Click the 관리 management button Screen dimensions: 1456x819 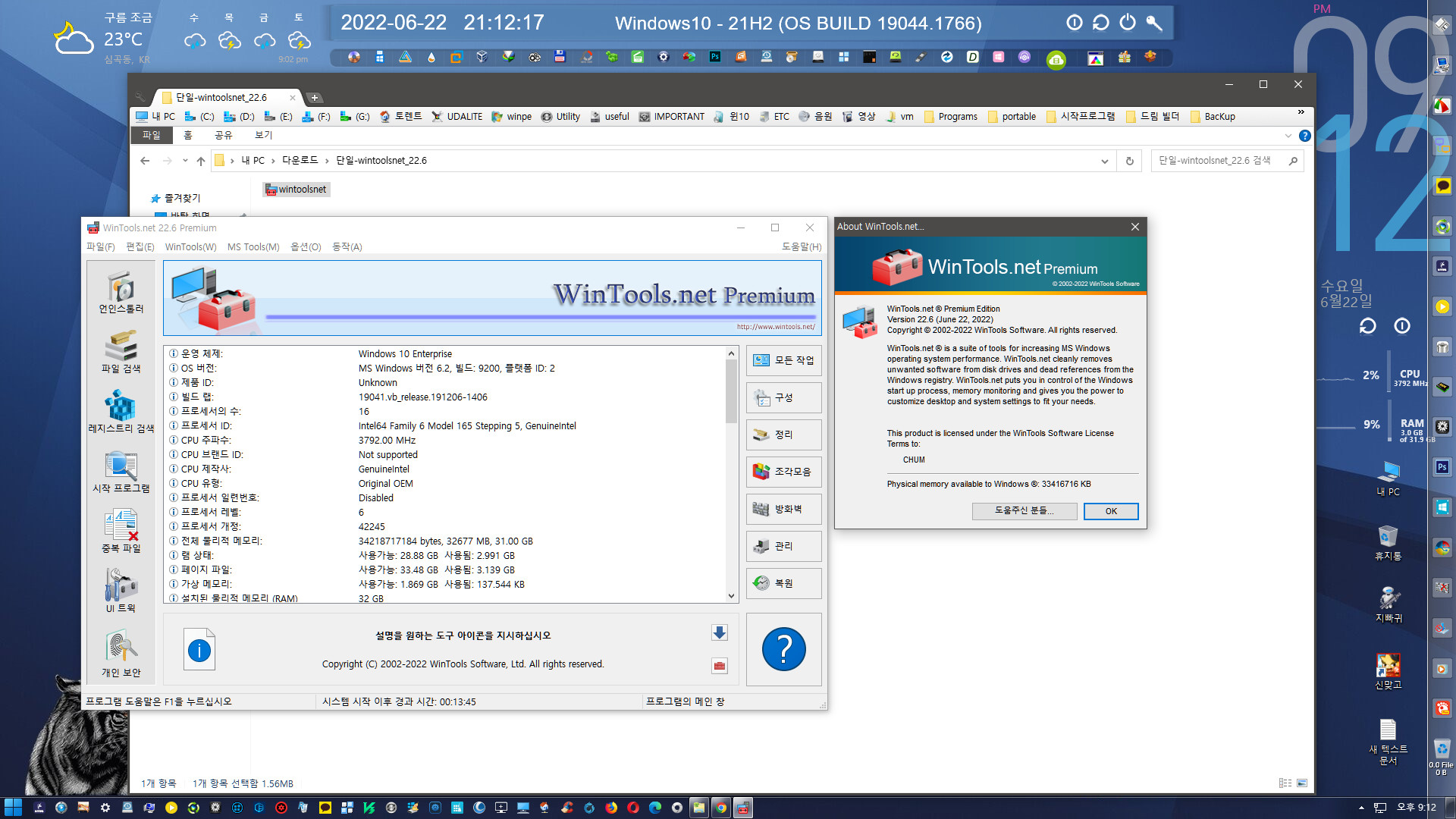tap(783, 546)
